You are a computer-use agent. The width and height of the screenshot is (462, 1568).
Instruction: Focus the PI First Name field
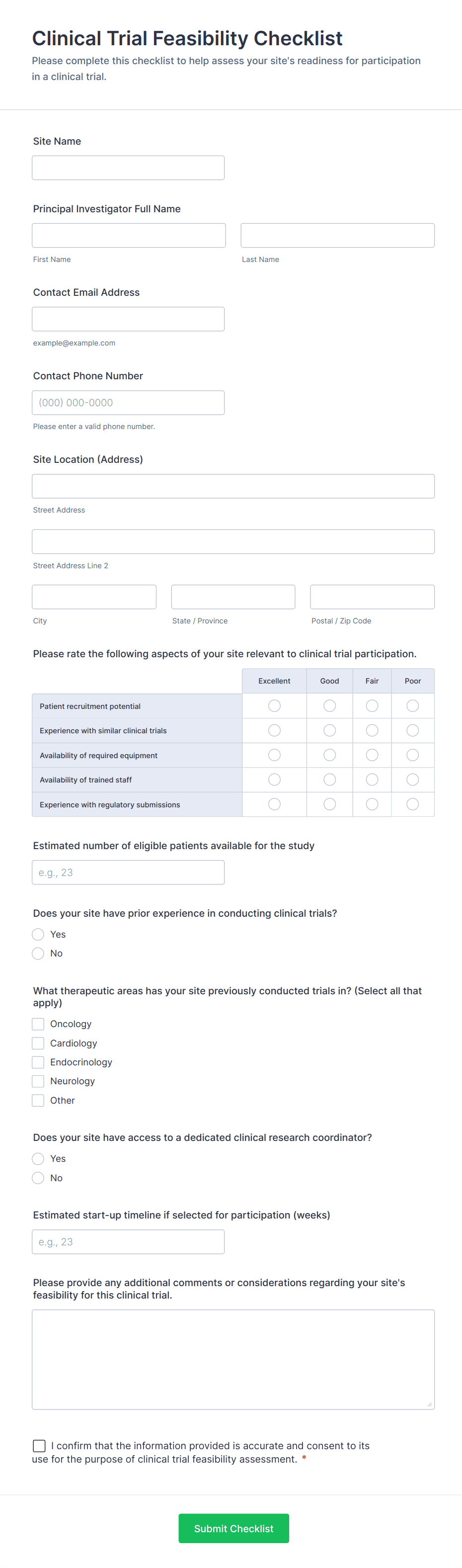(128, 236)
